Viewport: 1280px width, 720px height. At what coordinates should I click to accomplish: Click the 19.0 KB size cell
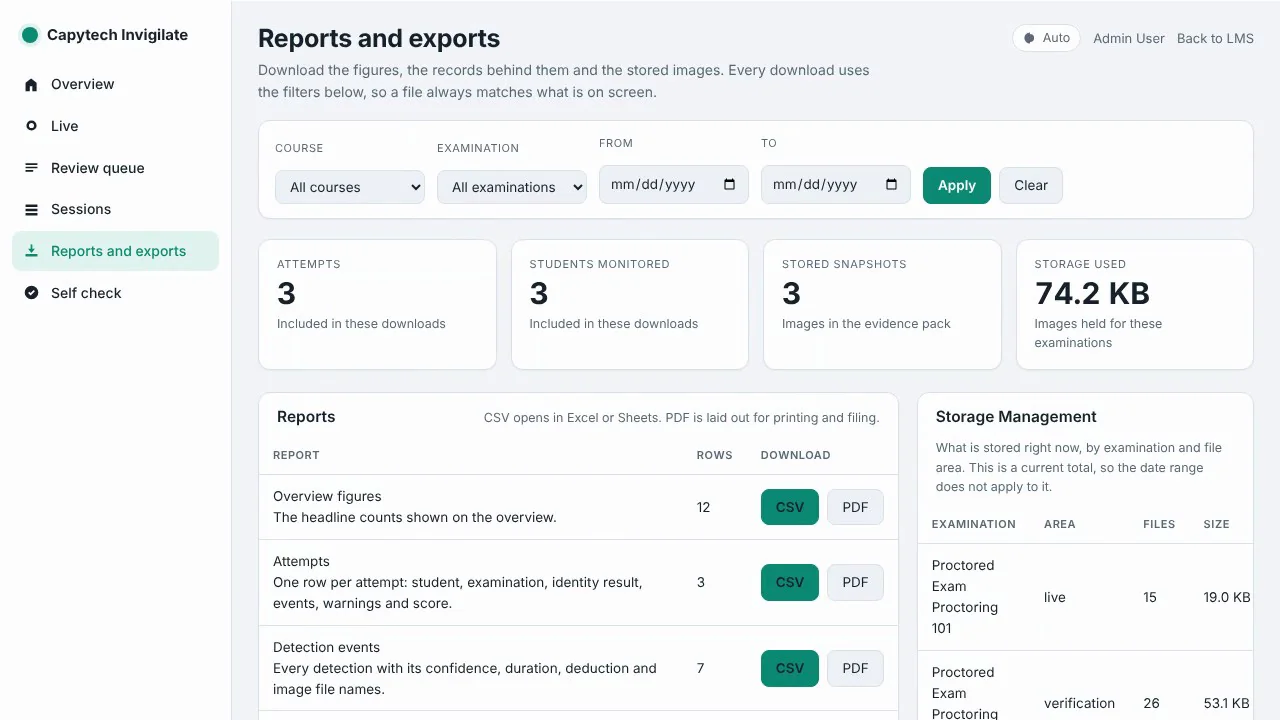click(1227, 597)
